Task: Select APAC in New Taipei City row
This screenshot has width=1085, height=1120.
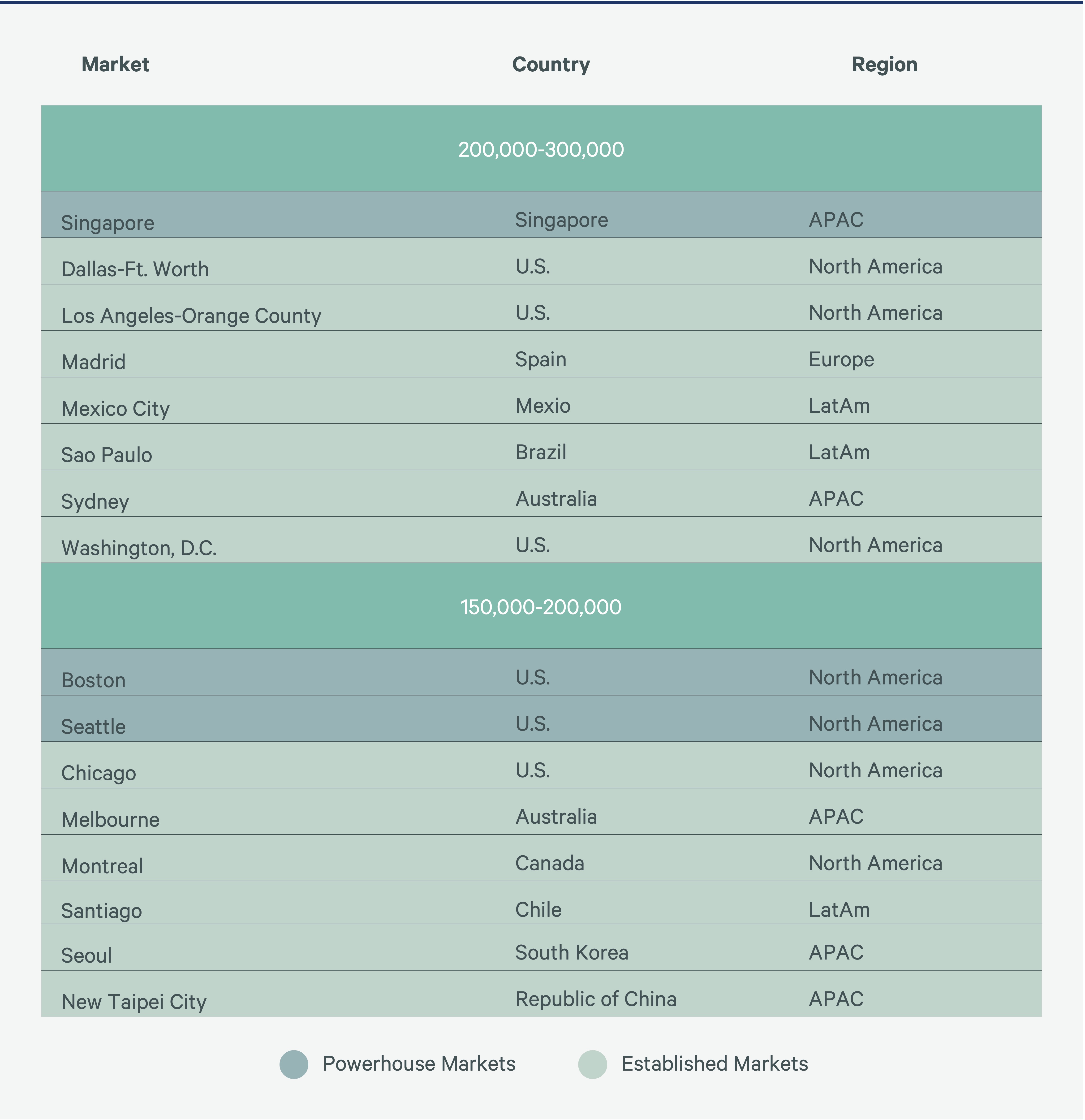Action: point(836,999)
